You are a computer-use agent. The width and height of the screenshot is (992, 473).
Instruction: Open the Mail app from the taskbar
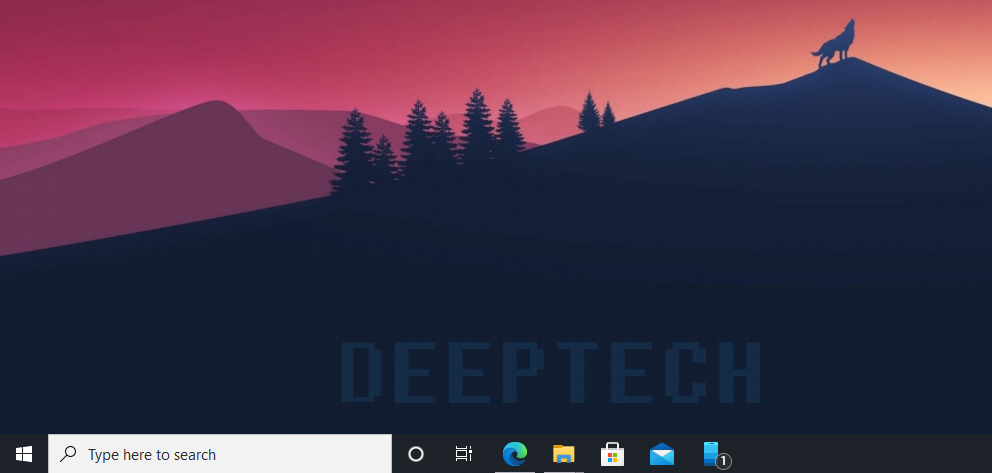(662, 454)
